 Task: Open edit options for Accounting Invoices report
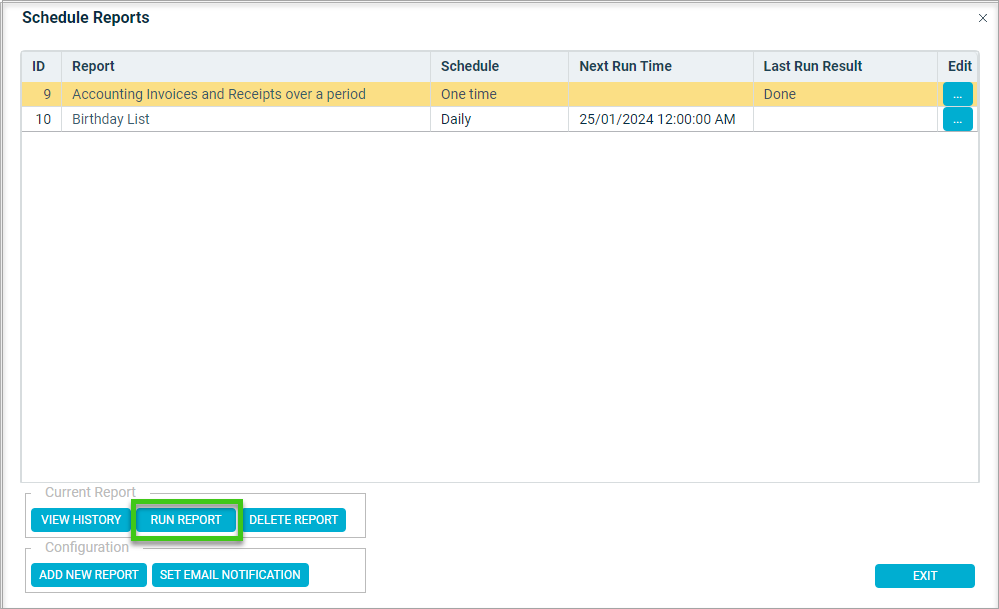pos(958,94)
